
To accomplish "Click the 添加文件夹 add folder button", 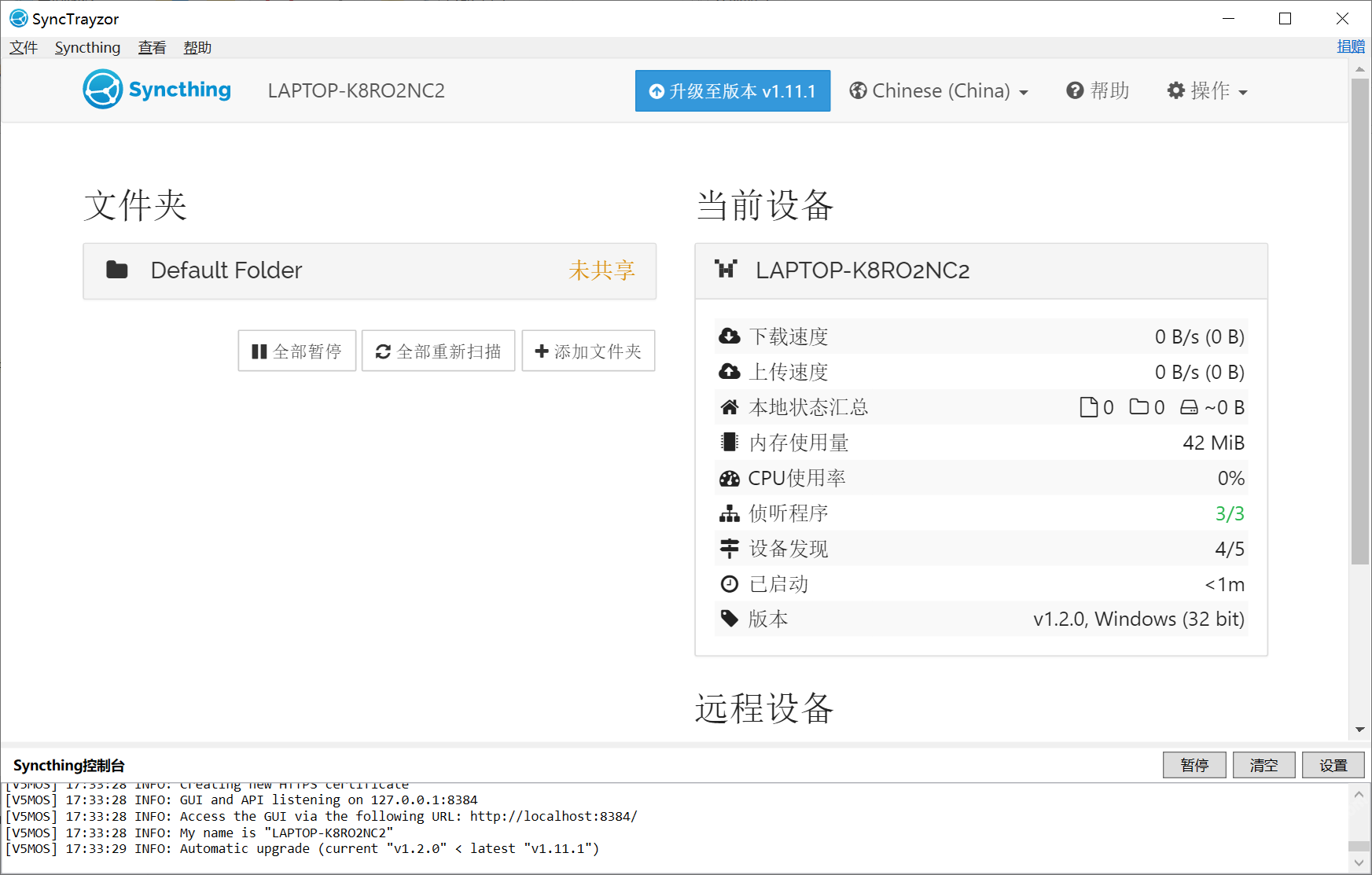I will pos(588,351).
